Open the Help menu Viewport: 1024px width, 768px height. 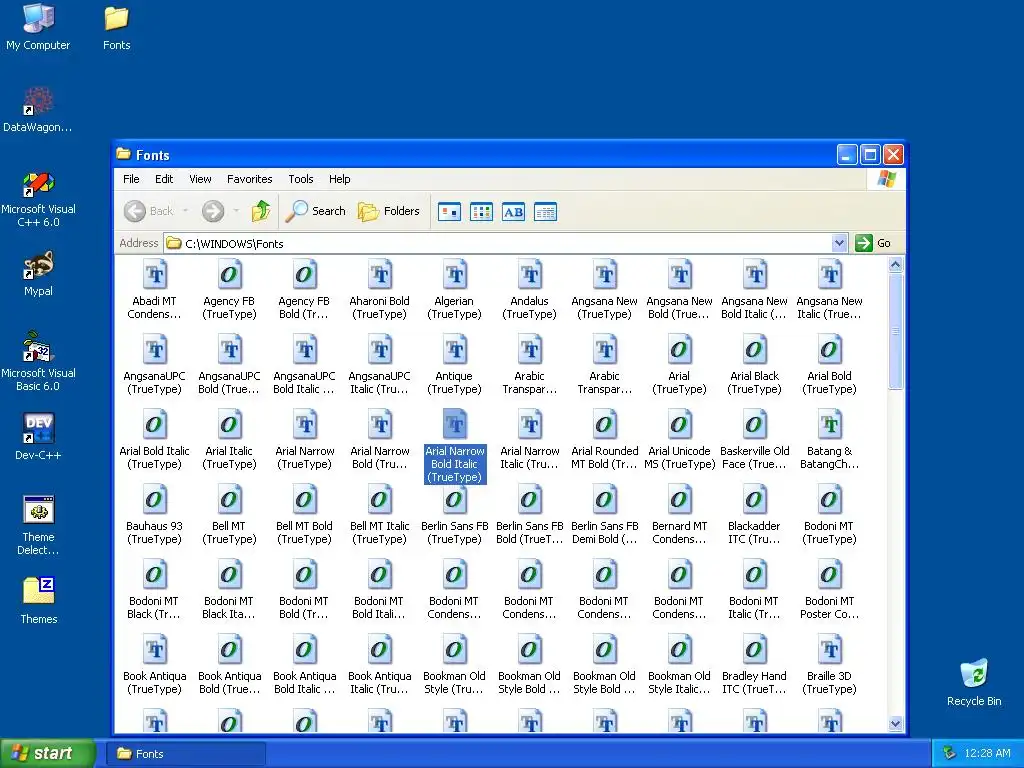(x=340, y=179)
